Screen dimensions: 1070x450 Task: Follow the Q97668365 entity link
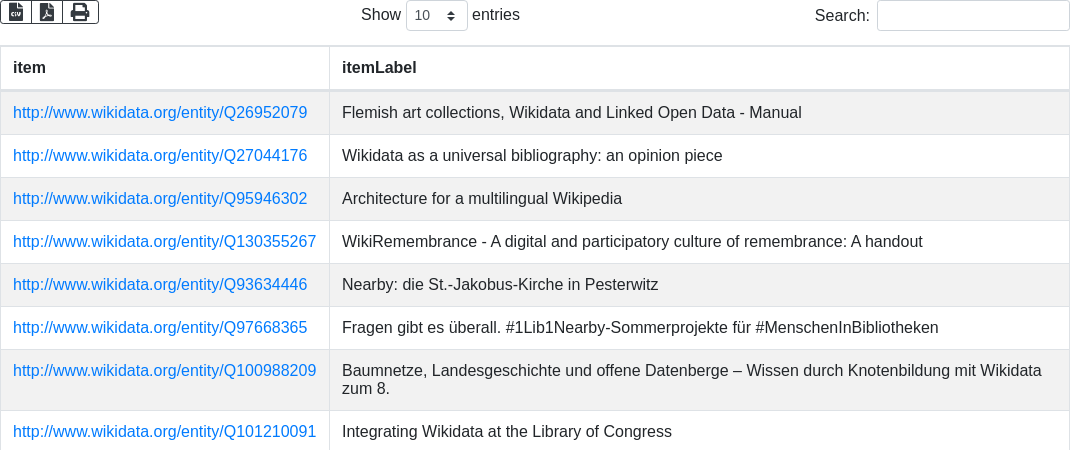click(x=160, y=328)
